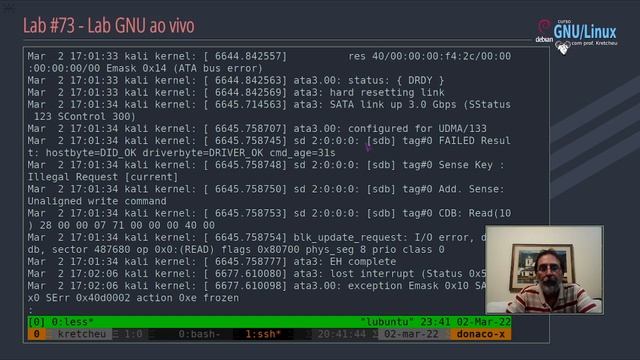Click the '[0]' session label in green bar

point(36,322)
